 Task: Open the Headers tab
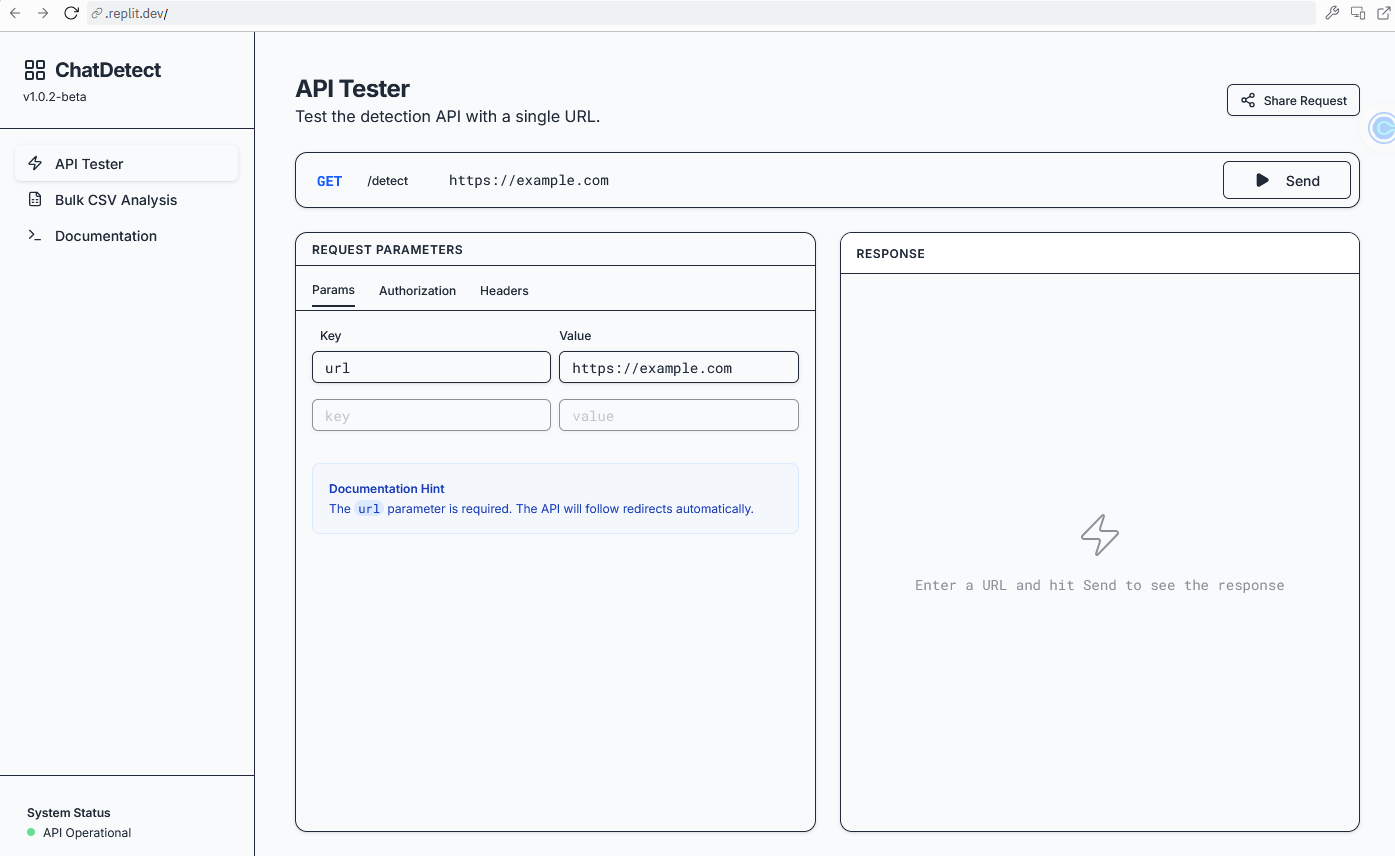tap(503, 291)
